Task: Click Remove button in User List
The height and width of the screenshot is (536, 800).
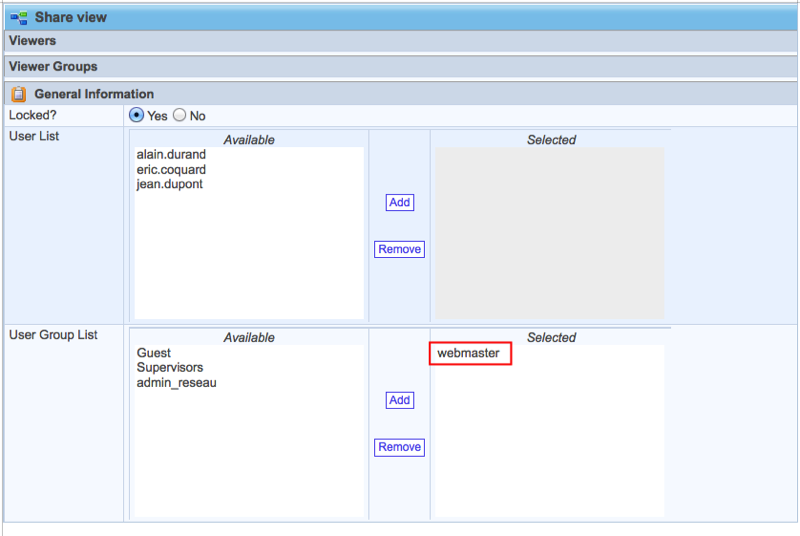Action: (x=399, y=249)
